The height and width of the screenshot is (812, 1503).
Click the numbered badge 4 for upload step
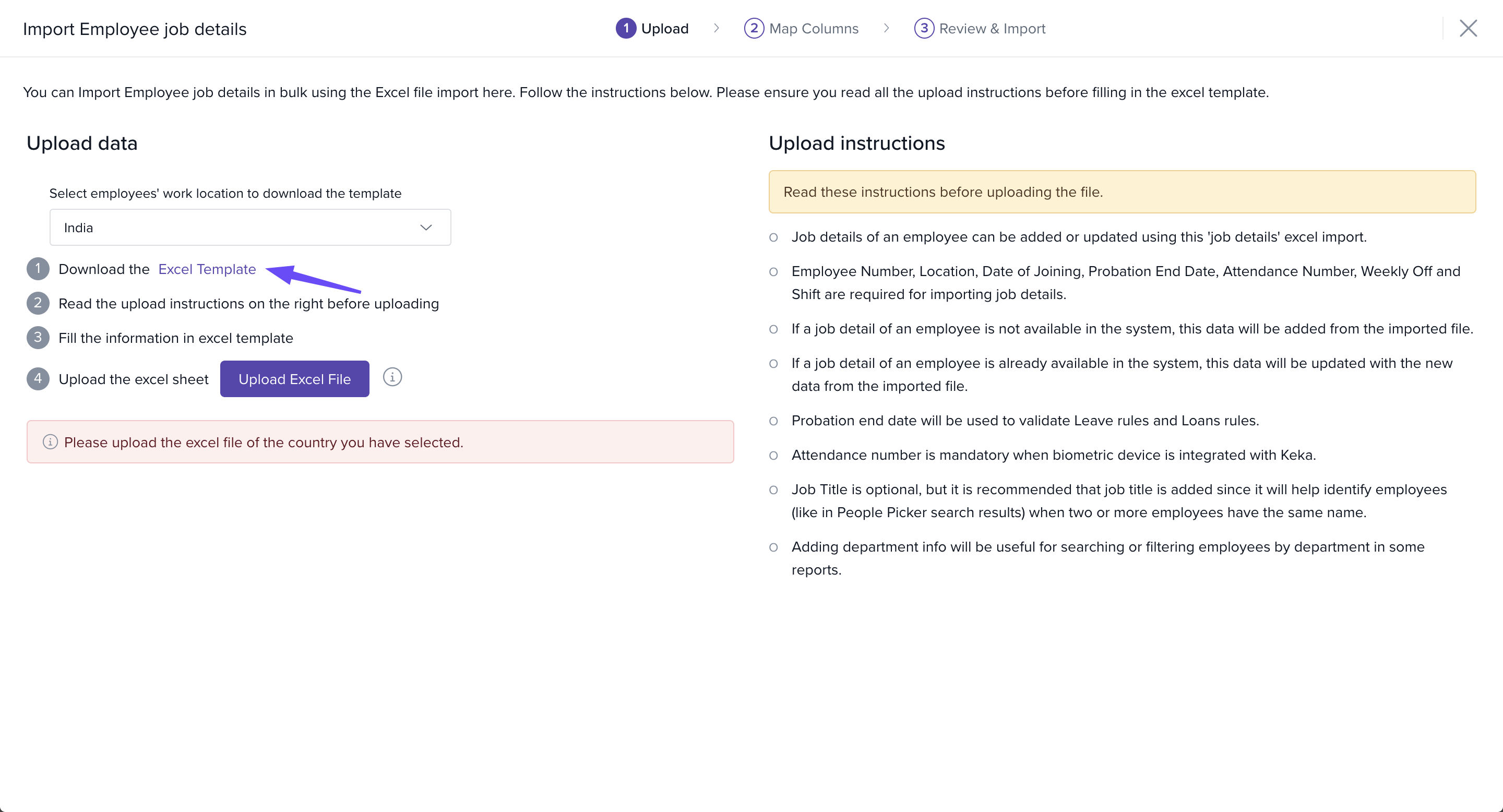38,378
